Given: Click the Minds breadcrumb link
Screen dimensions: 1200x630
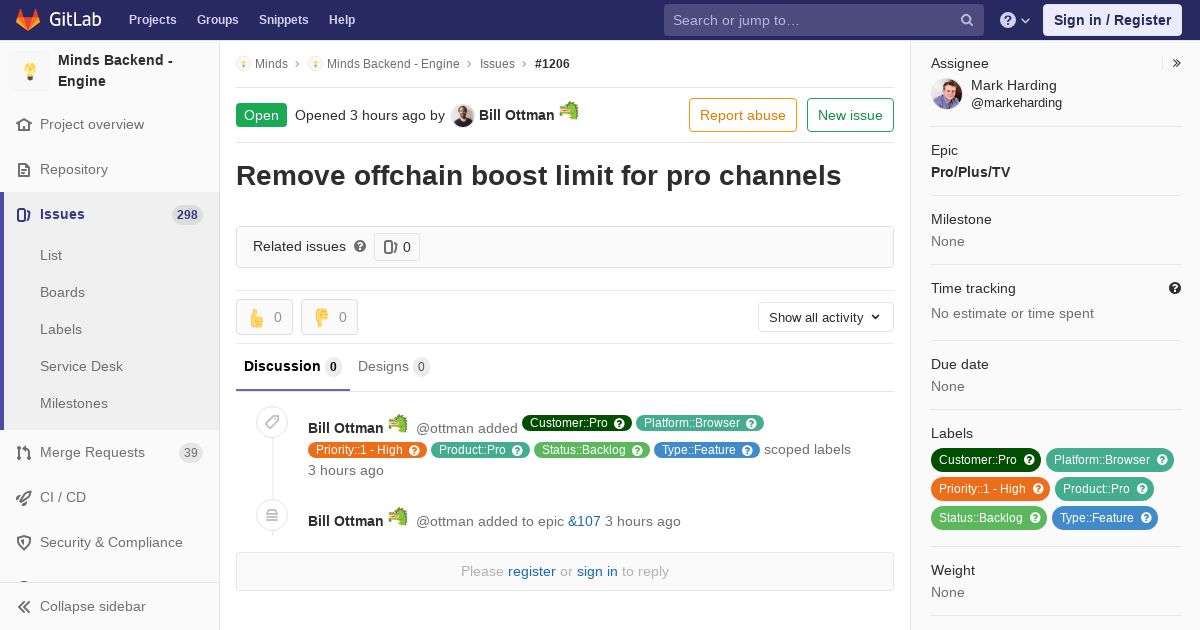Looking at the screenshot, I should tap(271, 64).
